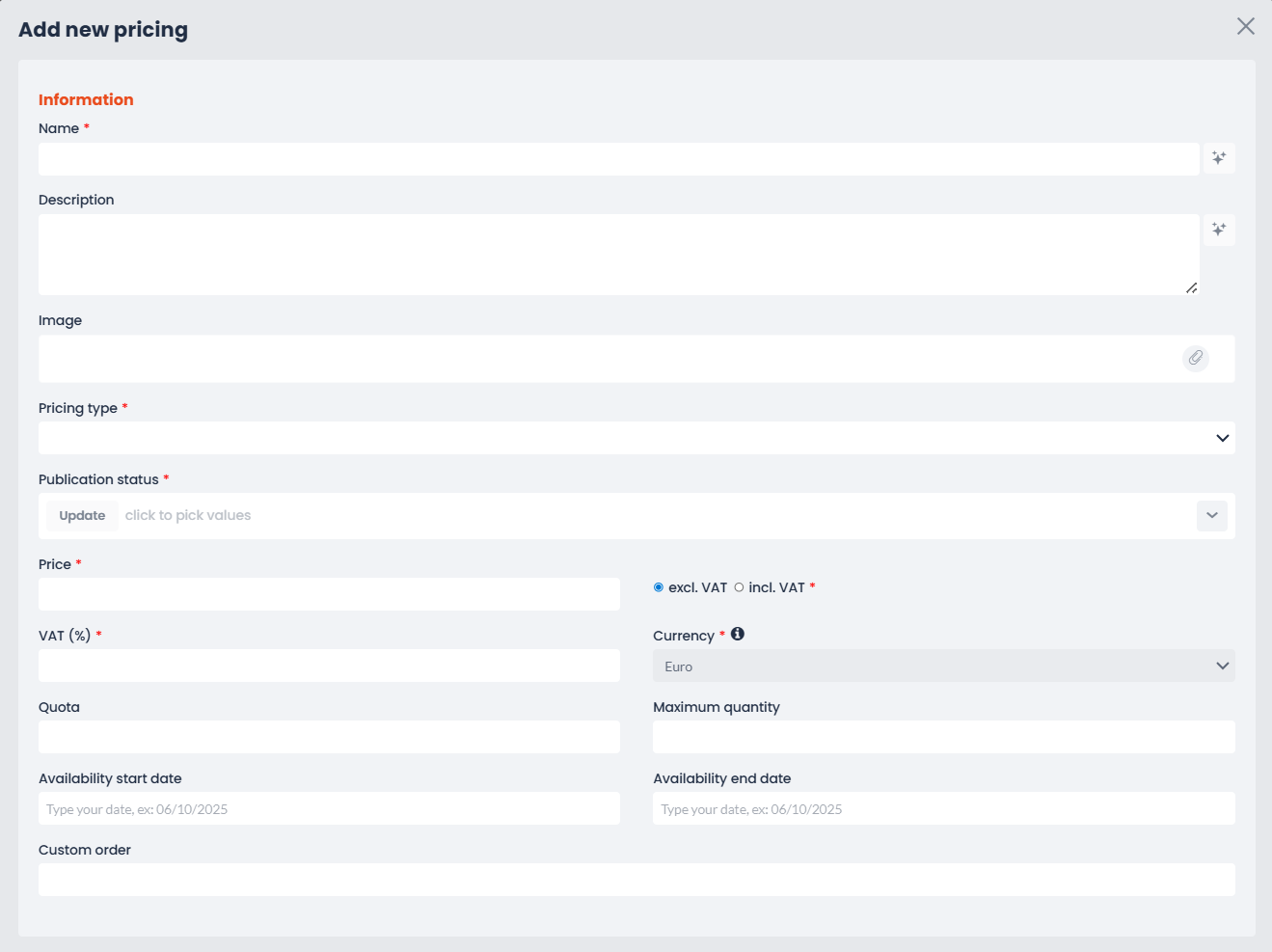Close the Add new pricing dialog

click(x=1245, y=26)
